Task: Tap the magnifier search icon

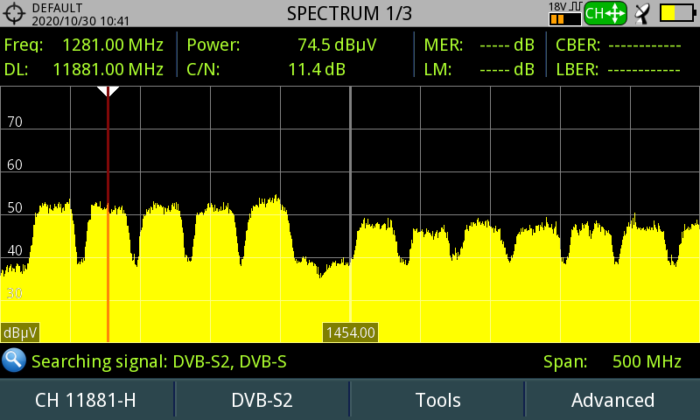Action: click(x=14, y=360)
